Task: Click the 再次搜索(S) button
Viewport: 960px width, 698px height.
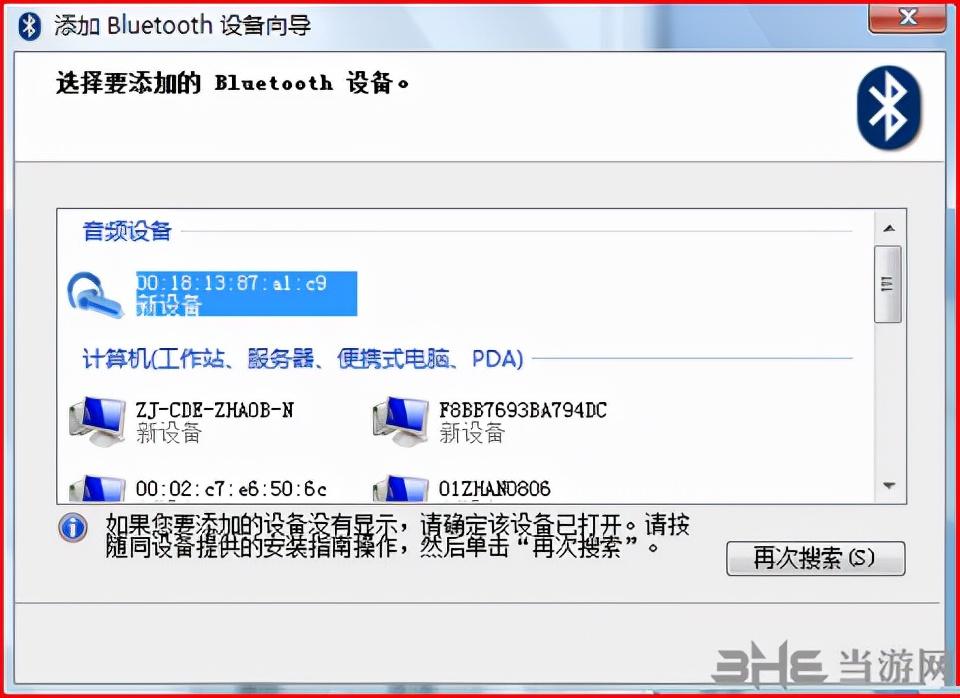Action: 815,558
